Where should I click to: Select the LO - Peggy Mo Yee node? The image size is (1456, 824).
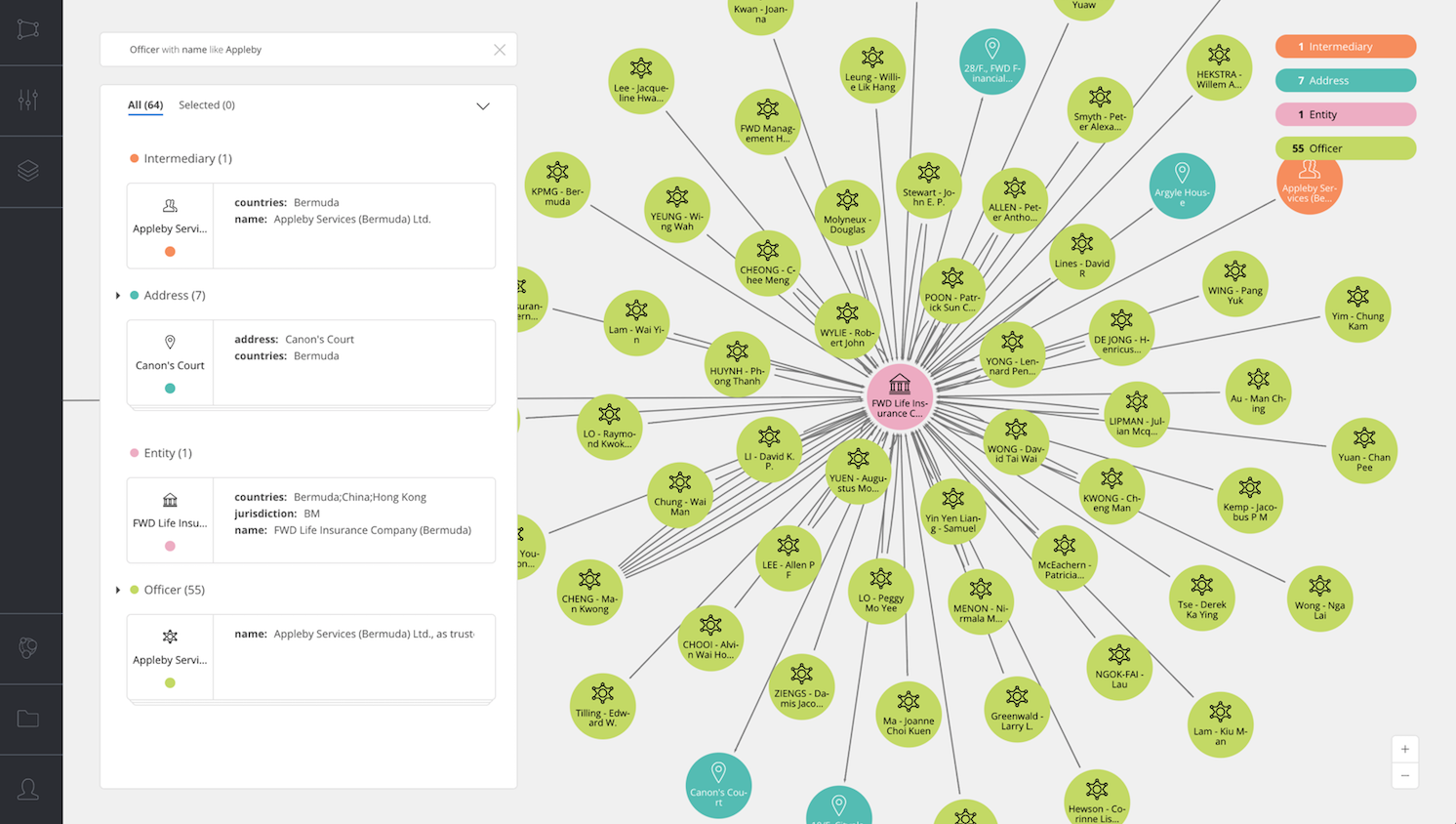tap(881, 592)
